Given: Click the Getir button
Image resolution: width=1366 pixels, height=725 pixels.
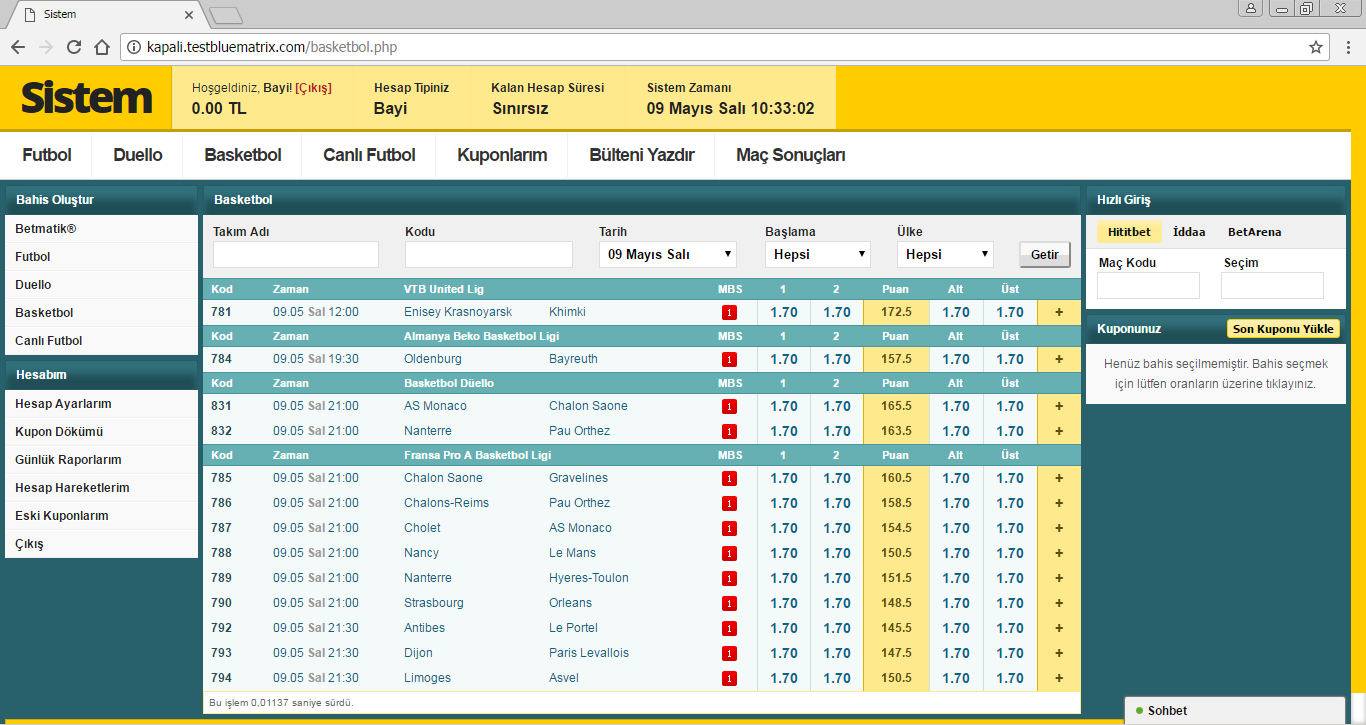Looking at the screenshot, I should tap(1045, 255).
